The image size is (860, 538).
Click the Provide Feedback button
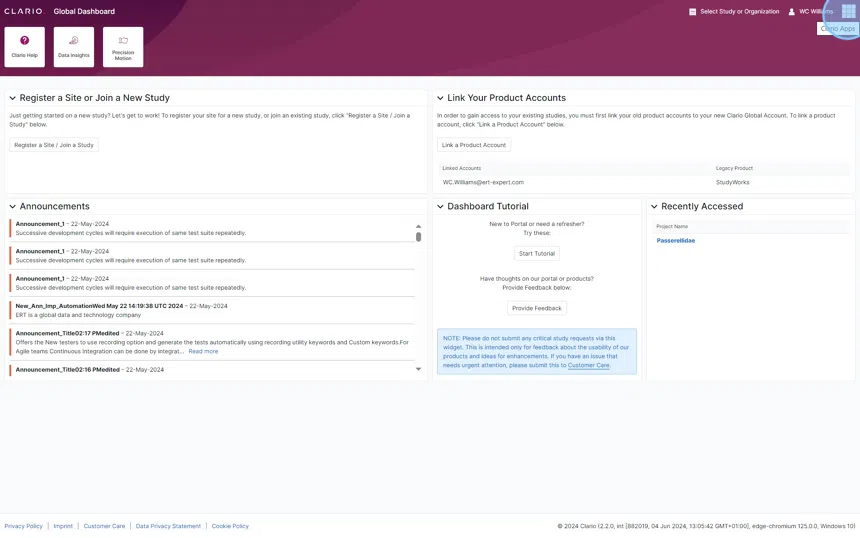[537, 308]
